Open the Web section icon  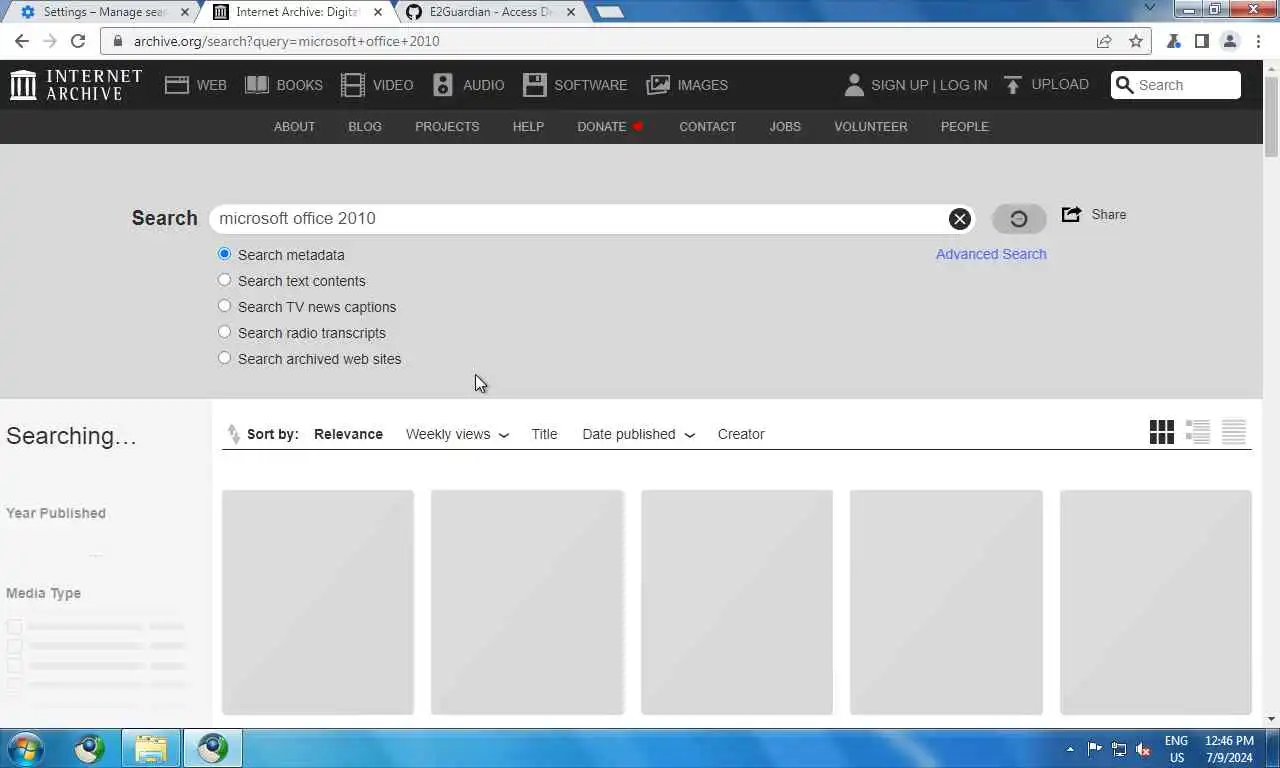click(177, 85)
